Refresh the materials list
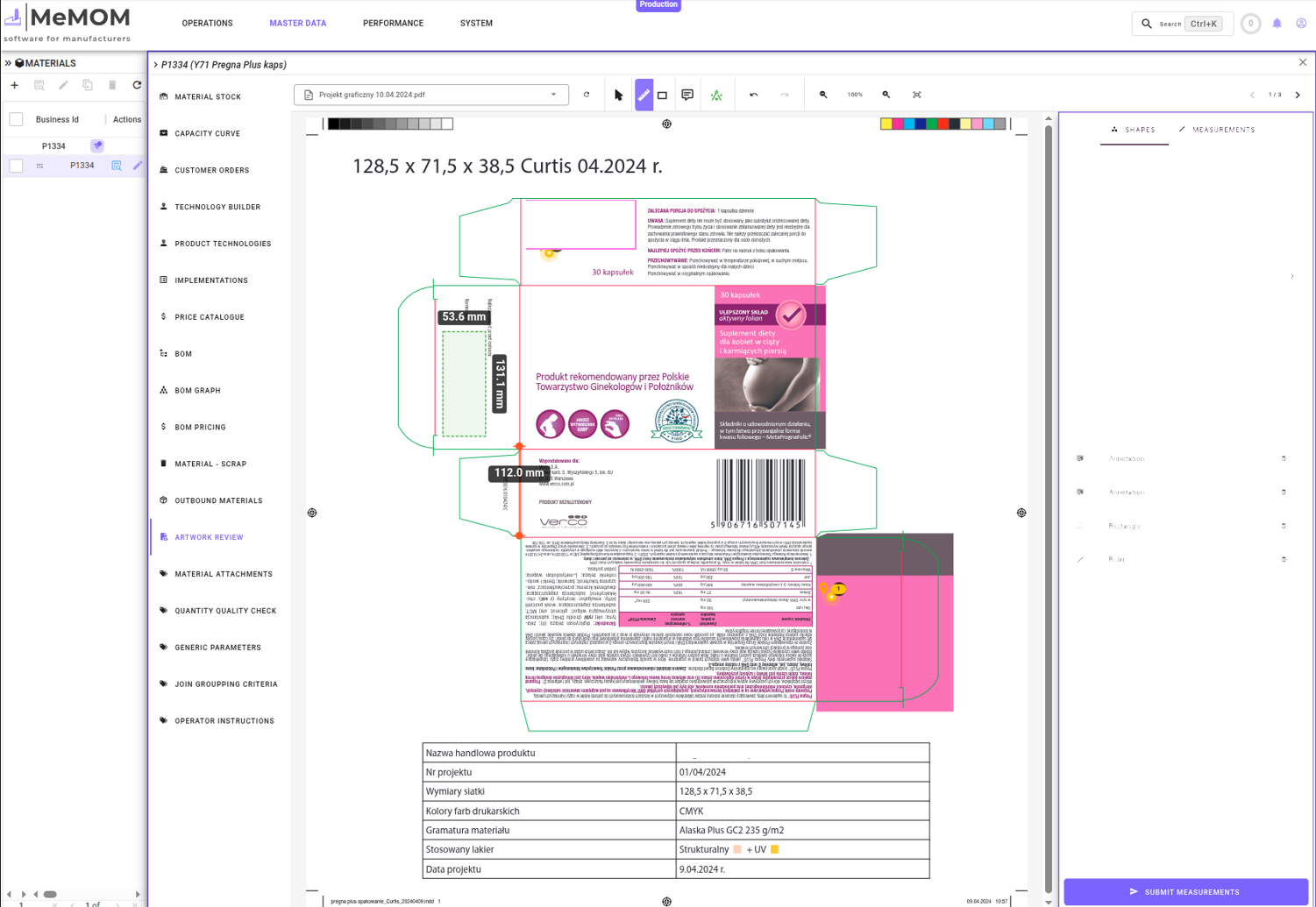Screen dimensions: 1316x907 (137, 85)
